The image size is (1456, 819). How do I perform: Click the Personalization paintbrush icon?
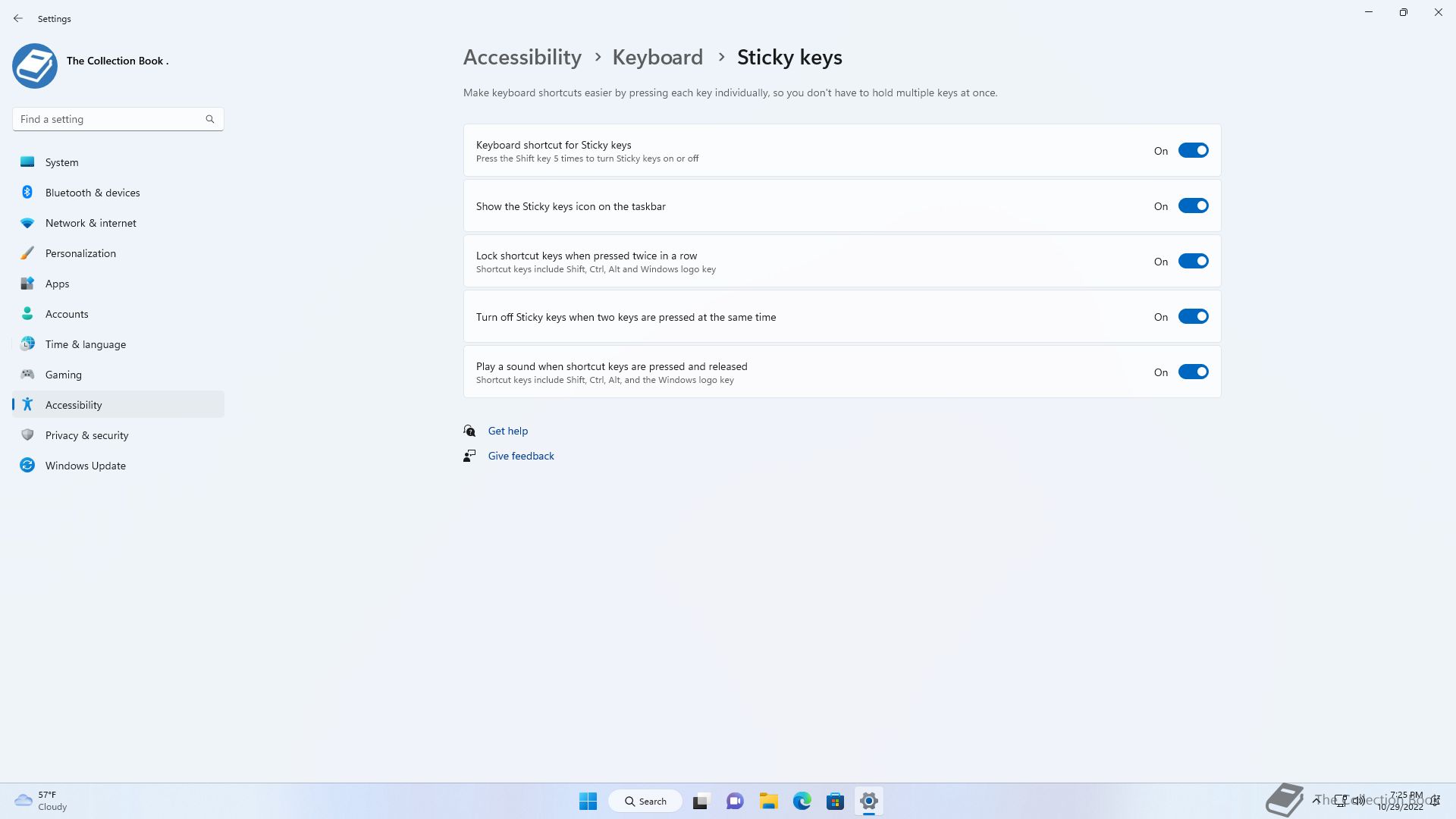point(27,253)
